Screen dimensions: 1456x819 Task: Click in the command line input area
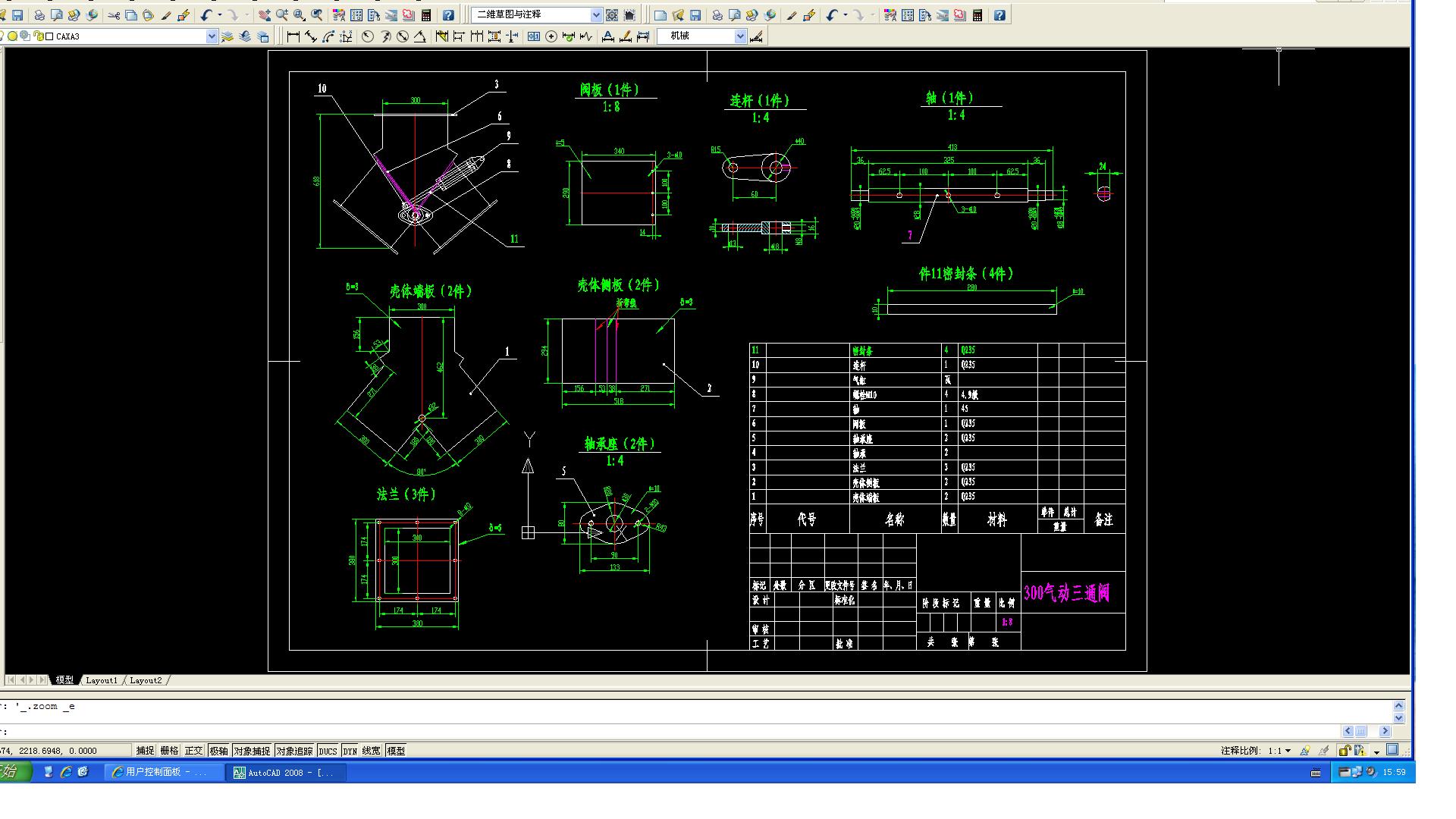[303, 730]
